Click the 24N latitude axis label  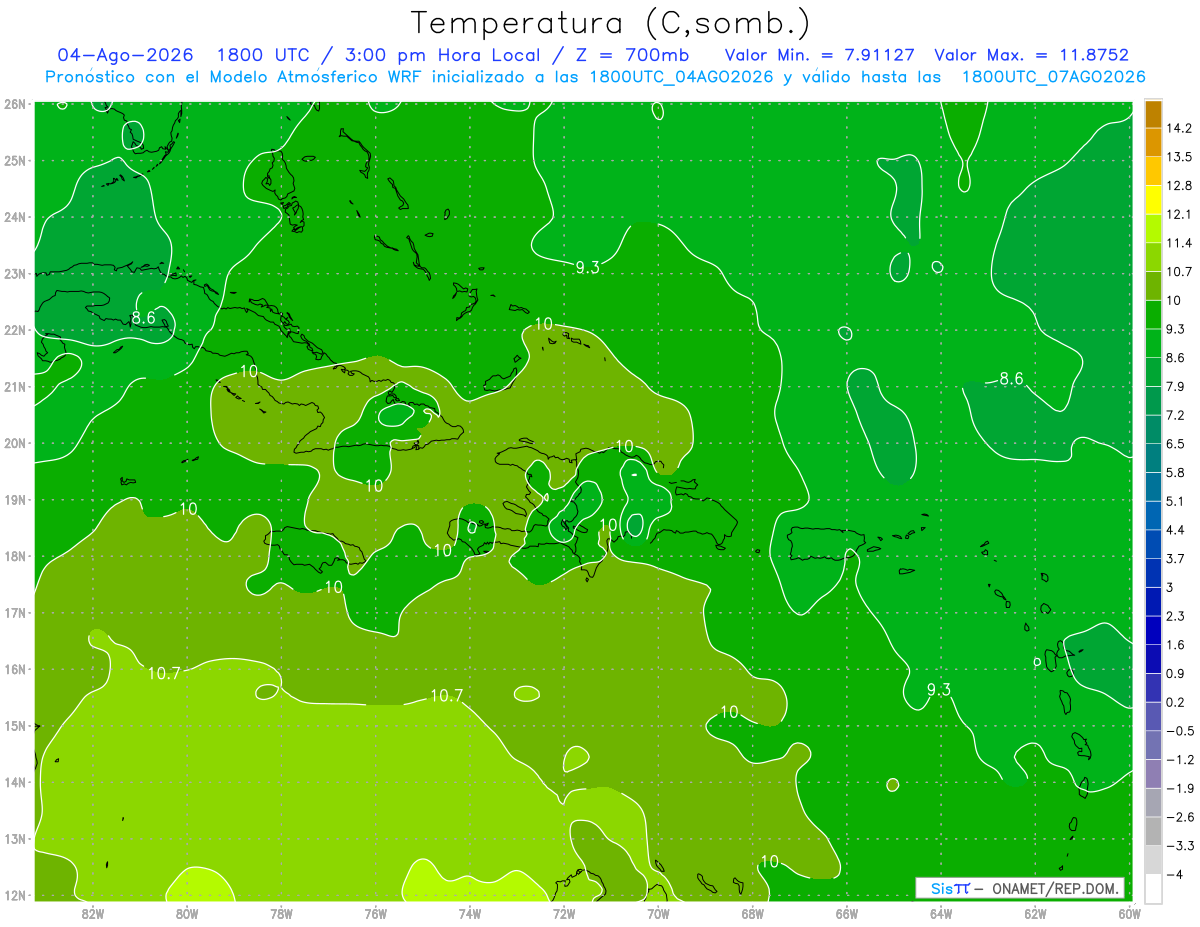point(14,217)
